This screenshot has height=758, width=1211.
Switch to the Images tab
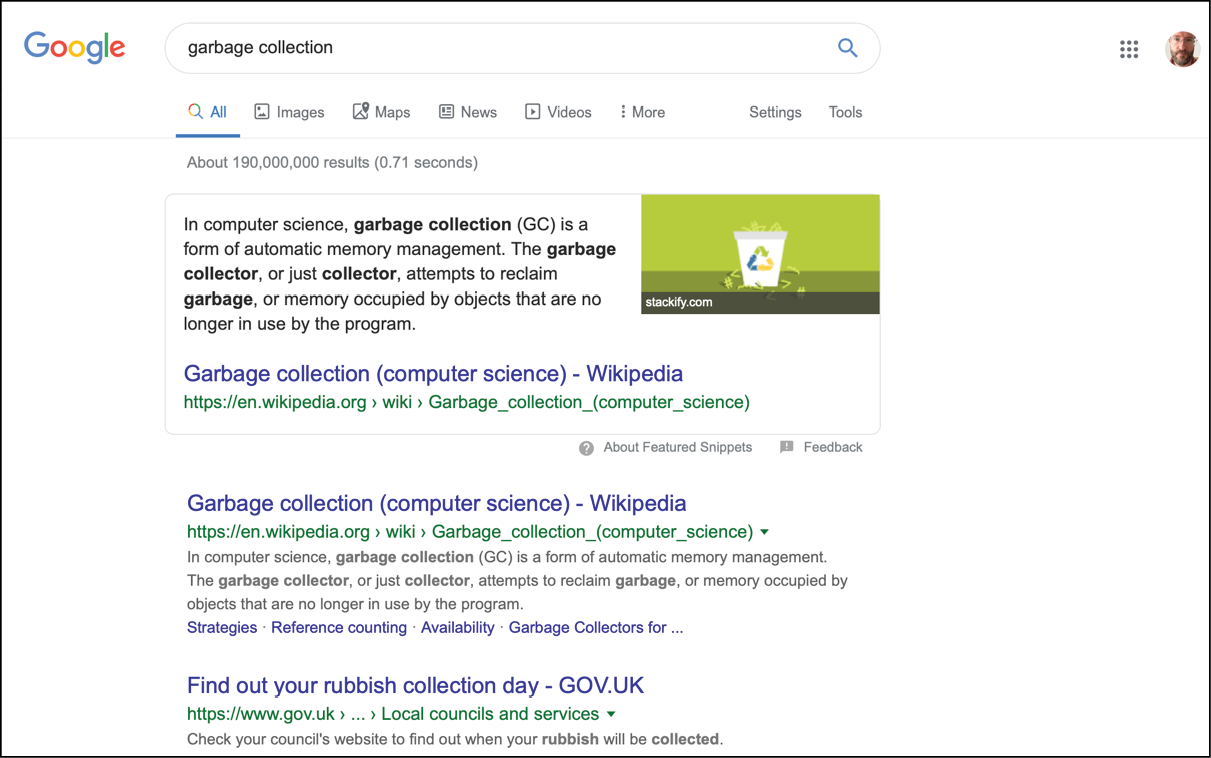[289, 112]
